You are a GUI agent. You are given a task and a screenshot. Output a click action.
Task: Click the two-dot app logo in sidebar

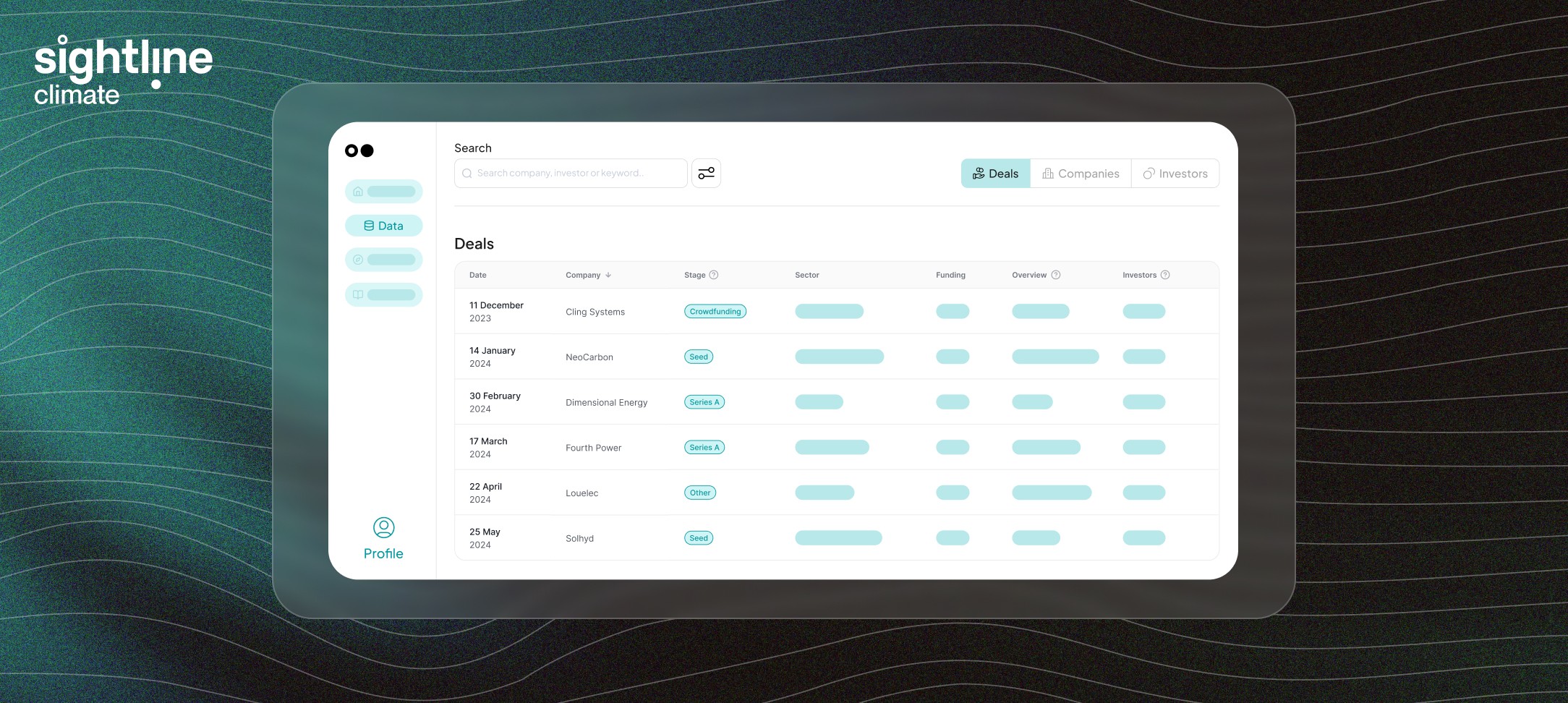point(359,150)
